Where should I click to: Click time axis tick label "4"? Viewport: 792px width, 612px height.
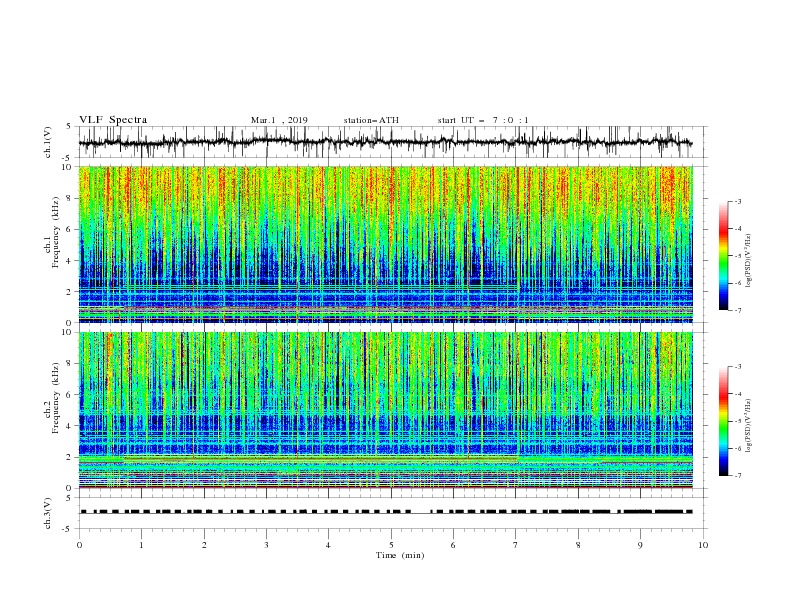tap(329, 545)
